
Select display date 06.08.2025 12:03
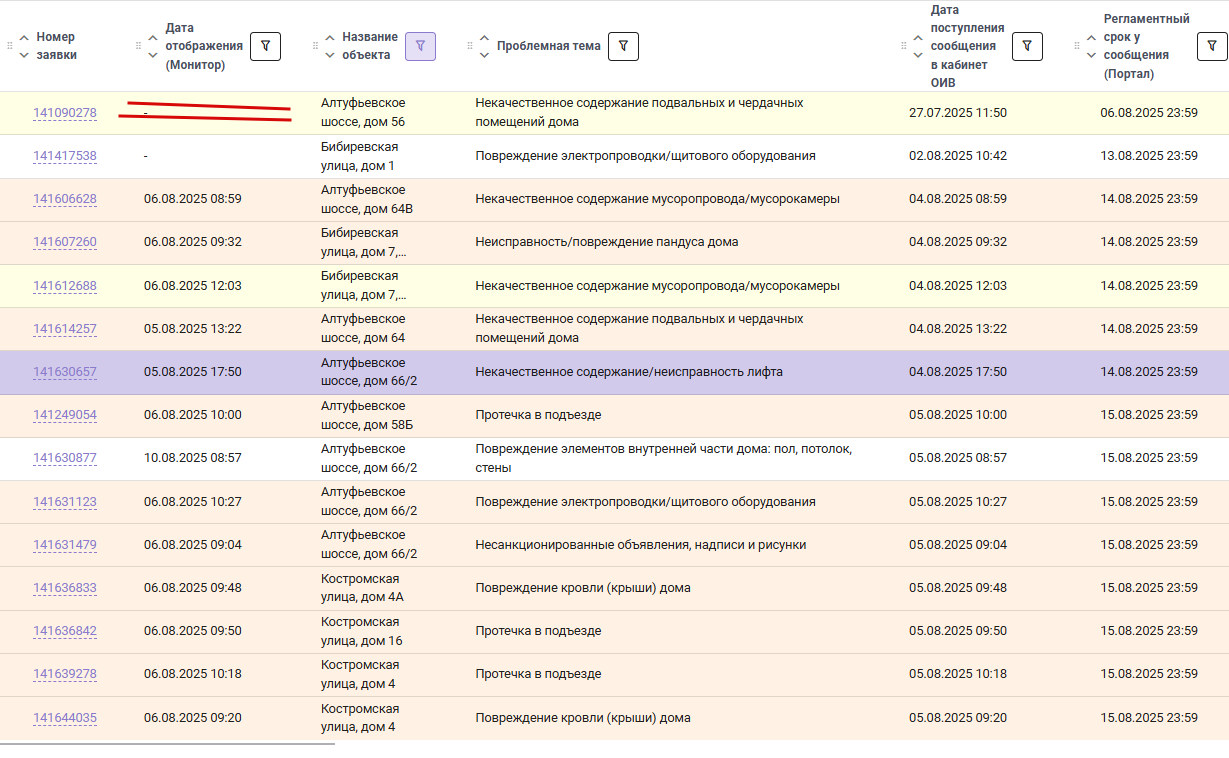pyautogui.click(x=193, y=286)
